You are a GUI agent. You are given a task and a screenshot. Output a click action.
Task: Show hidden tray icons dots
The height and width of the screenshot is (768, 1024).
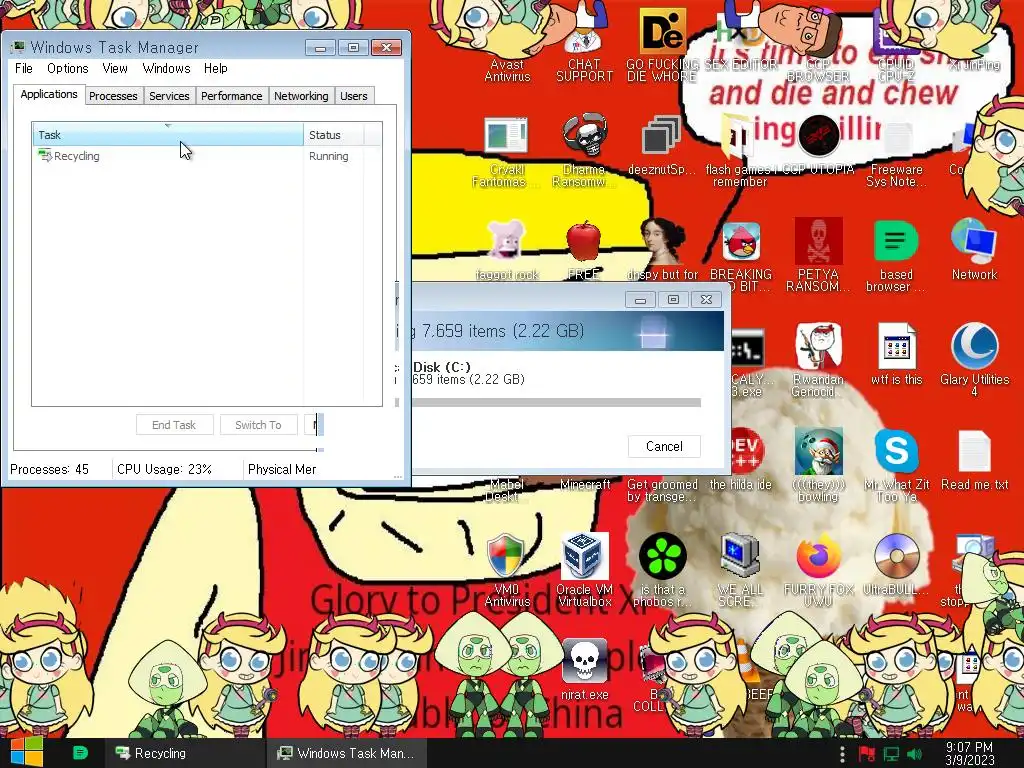pyautogui.click(x=842, y=754)
